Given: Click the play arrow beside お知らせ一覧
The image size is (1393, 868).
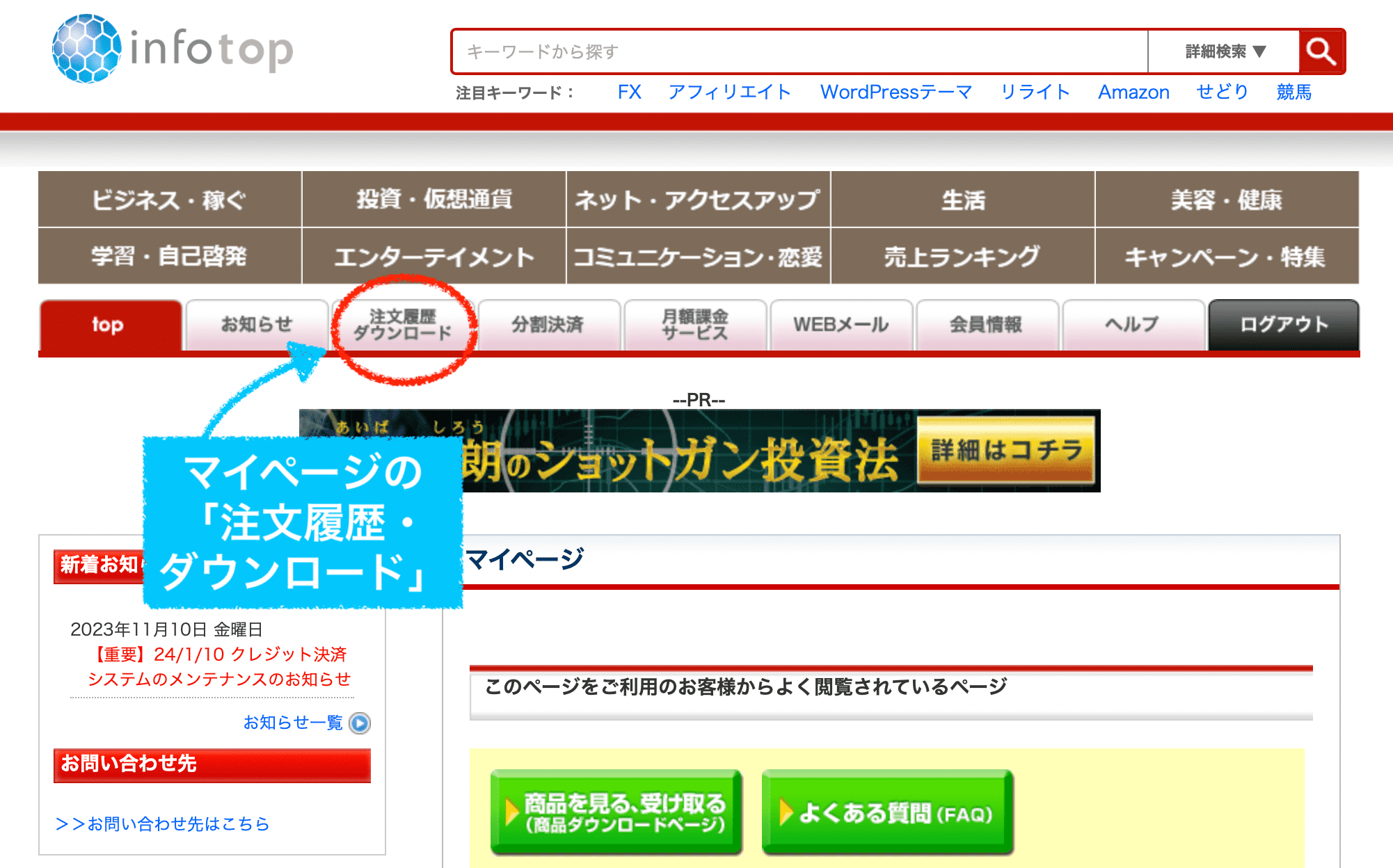Looking at the screenshot, I should pos(359,723).
